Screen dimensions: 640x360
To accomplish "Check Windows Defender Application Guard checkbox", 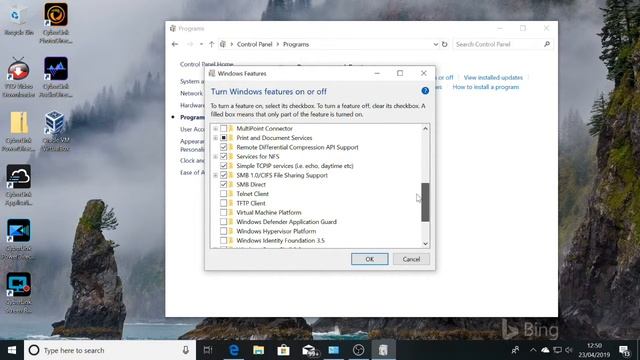I will [224, 222].
